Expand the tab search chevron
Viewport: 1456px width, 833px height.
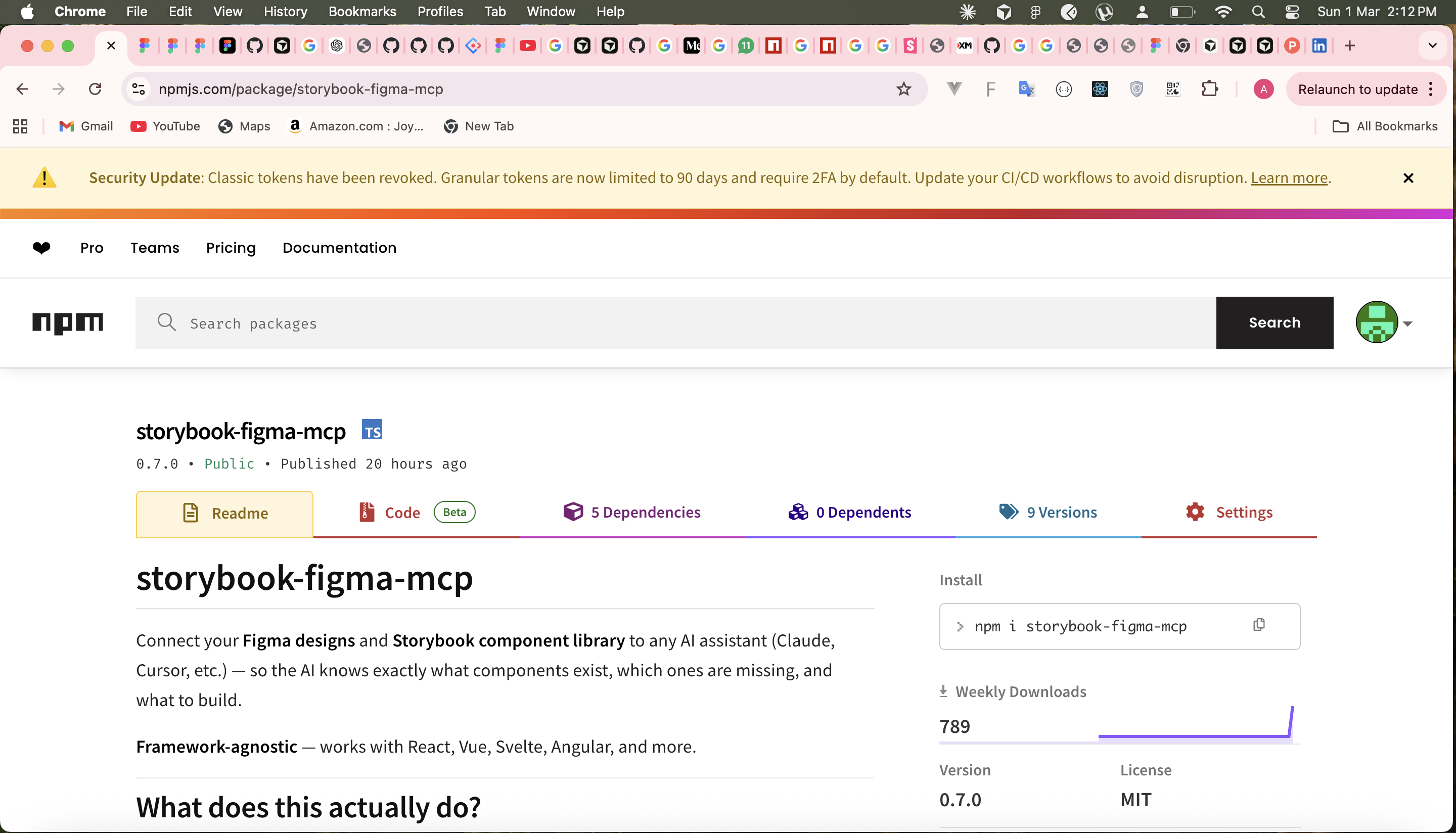coord(1432,45)
